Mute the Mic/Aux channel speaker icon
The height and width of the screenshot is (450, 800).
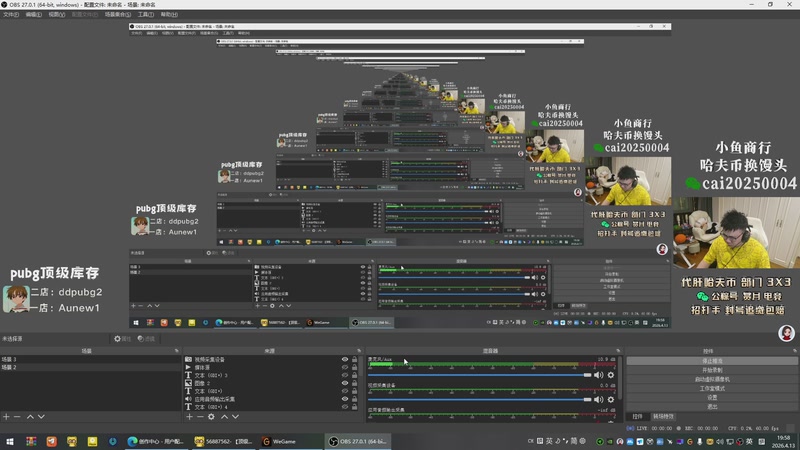pyautogui.click(x=598, y=375)
